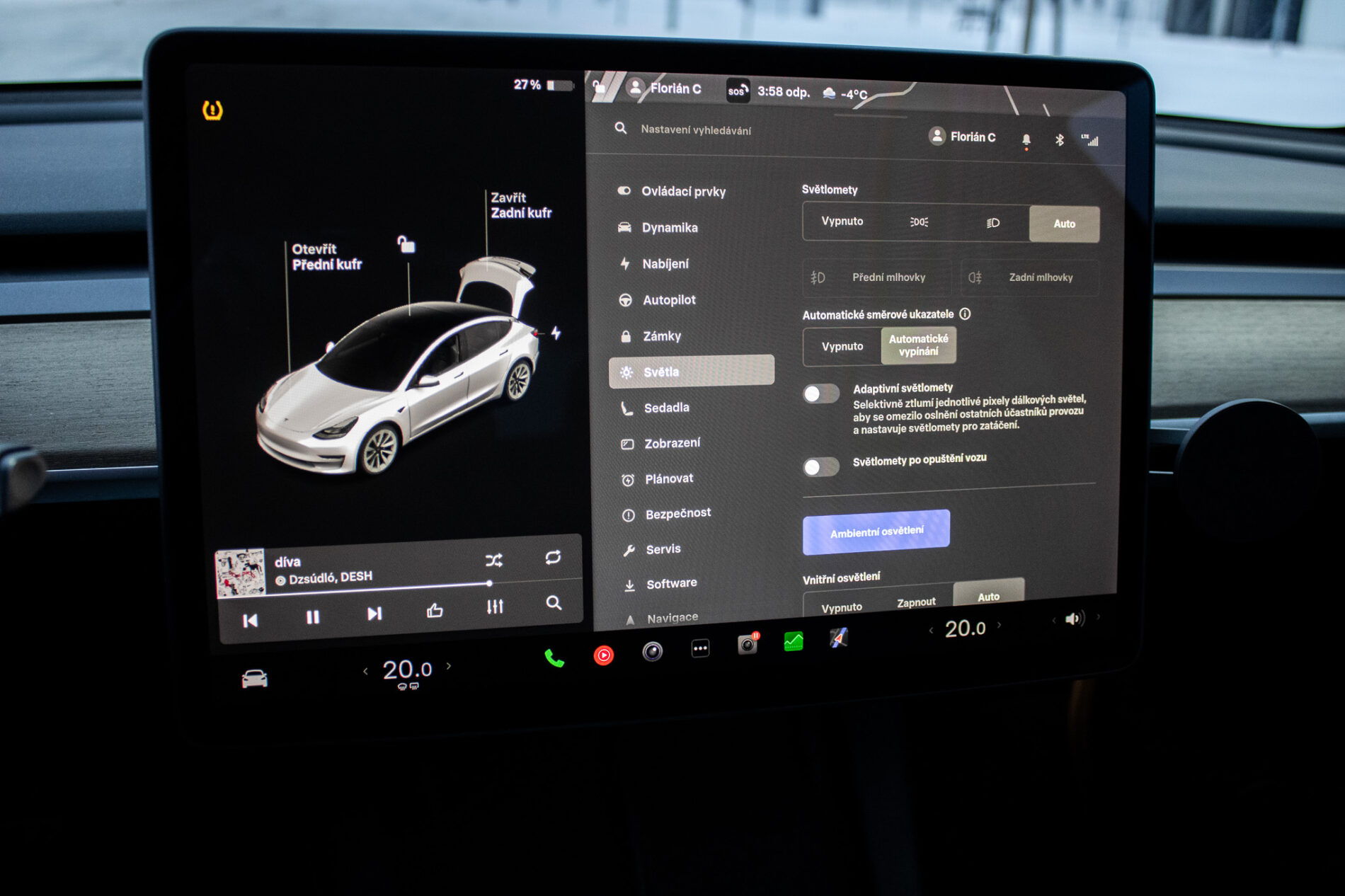This screenshot has height=896, width=1345.
Task: Like the current song with thumbs up
Action: [435, 610]
